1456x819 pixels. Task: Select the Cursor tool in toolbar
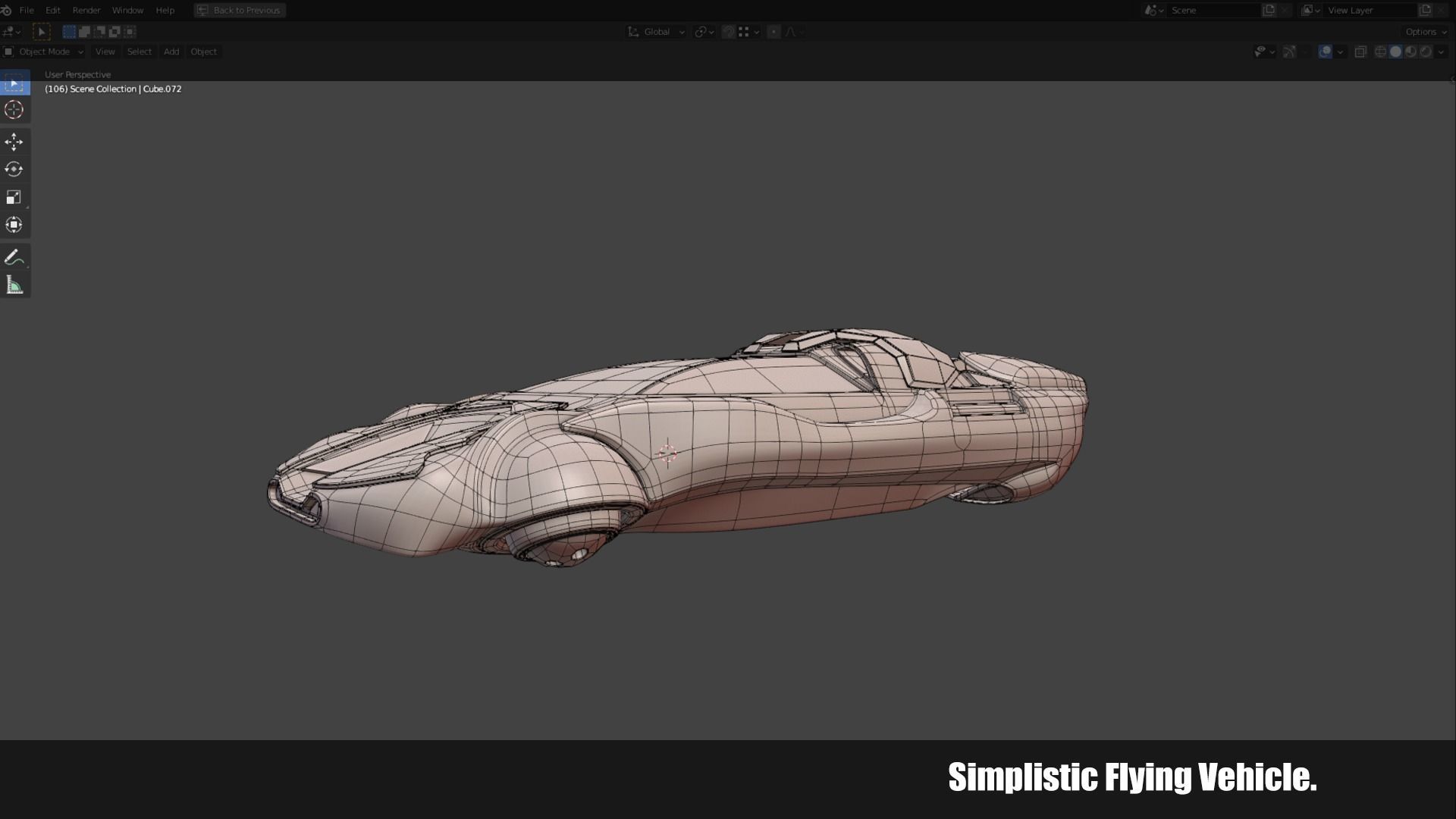click(14, 110)
